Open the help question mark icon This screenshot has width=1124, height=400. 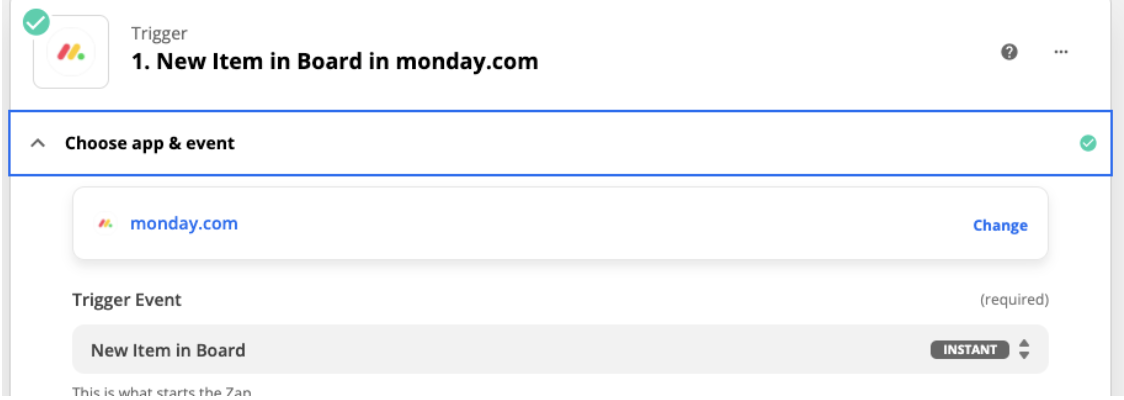pyautogui.click(x=1009, y=52)
